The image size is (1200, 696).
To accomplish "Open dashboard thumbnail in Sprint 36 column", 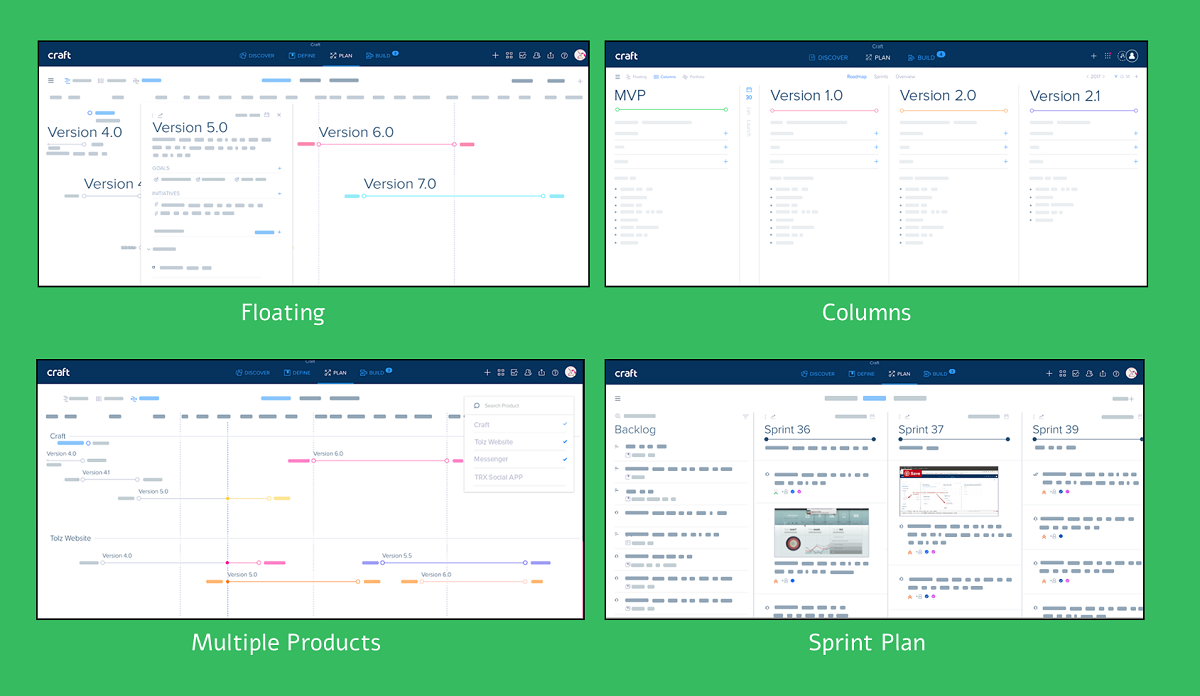I will pos(821,532).
